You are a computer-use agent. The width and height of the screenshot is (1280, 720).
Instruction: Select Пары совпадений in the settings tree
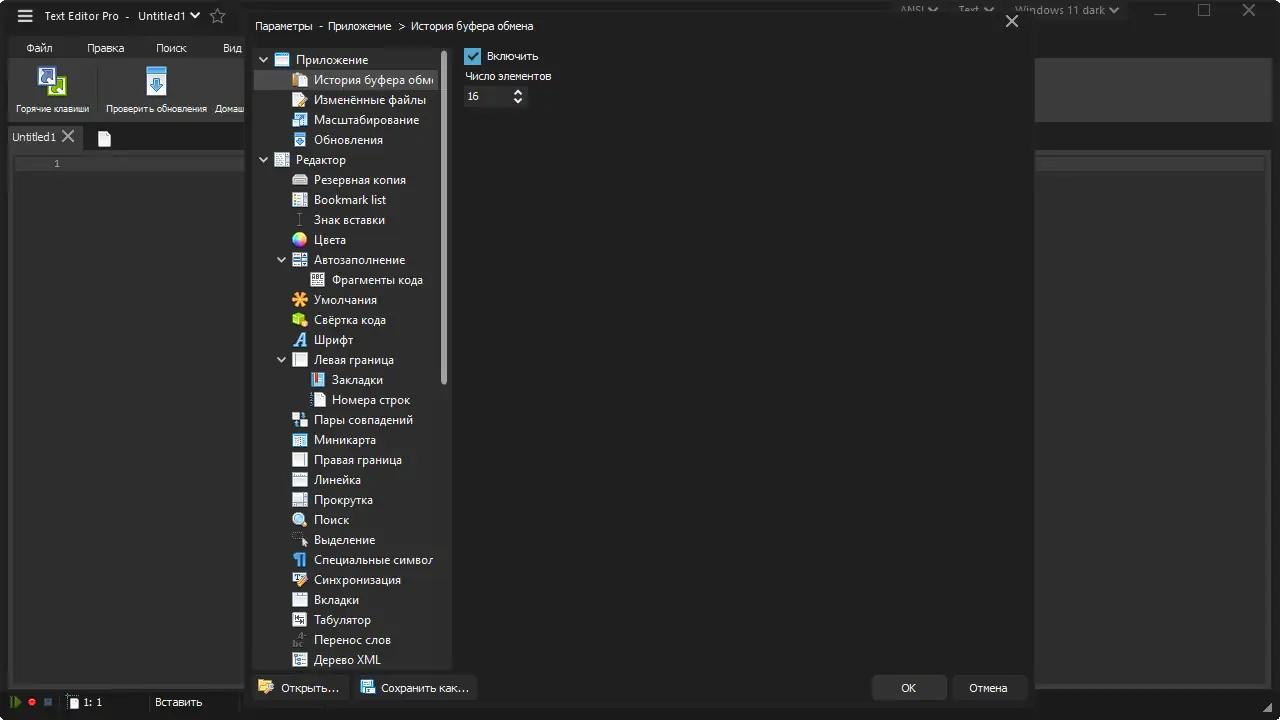tap(363, 420)
